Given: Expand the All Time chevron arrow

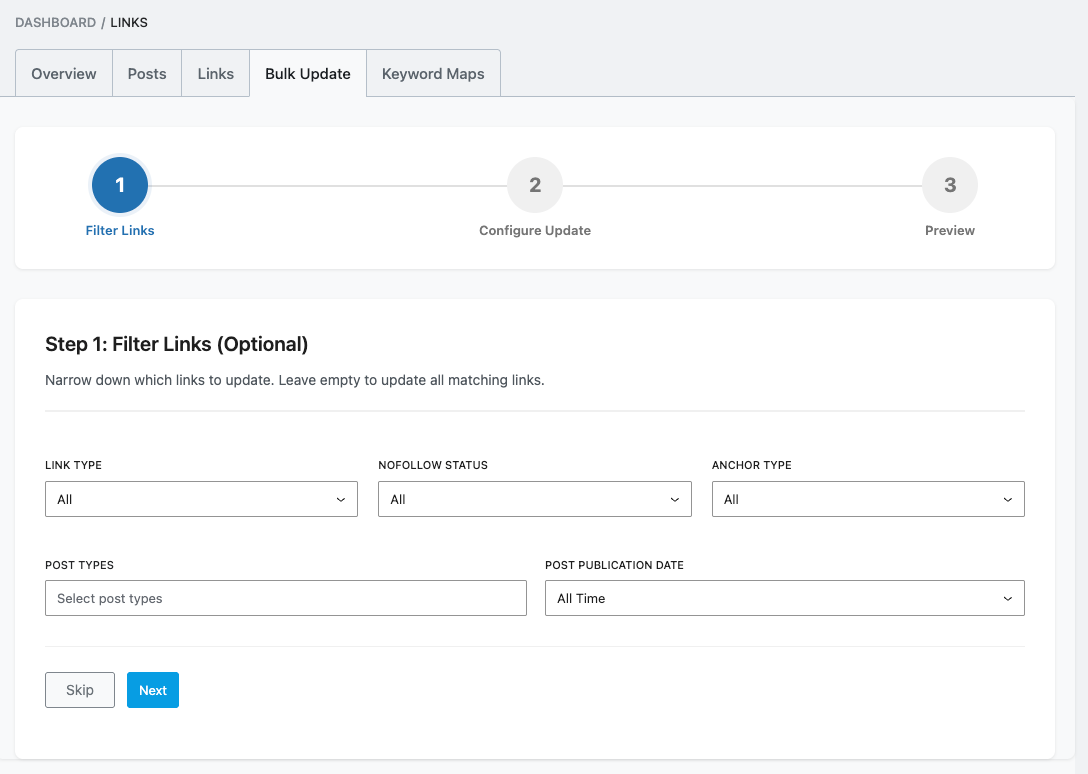Looking at the screenshot, I should click(1007, 597).
